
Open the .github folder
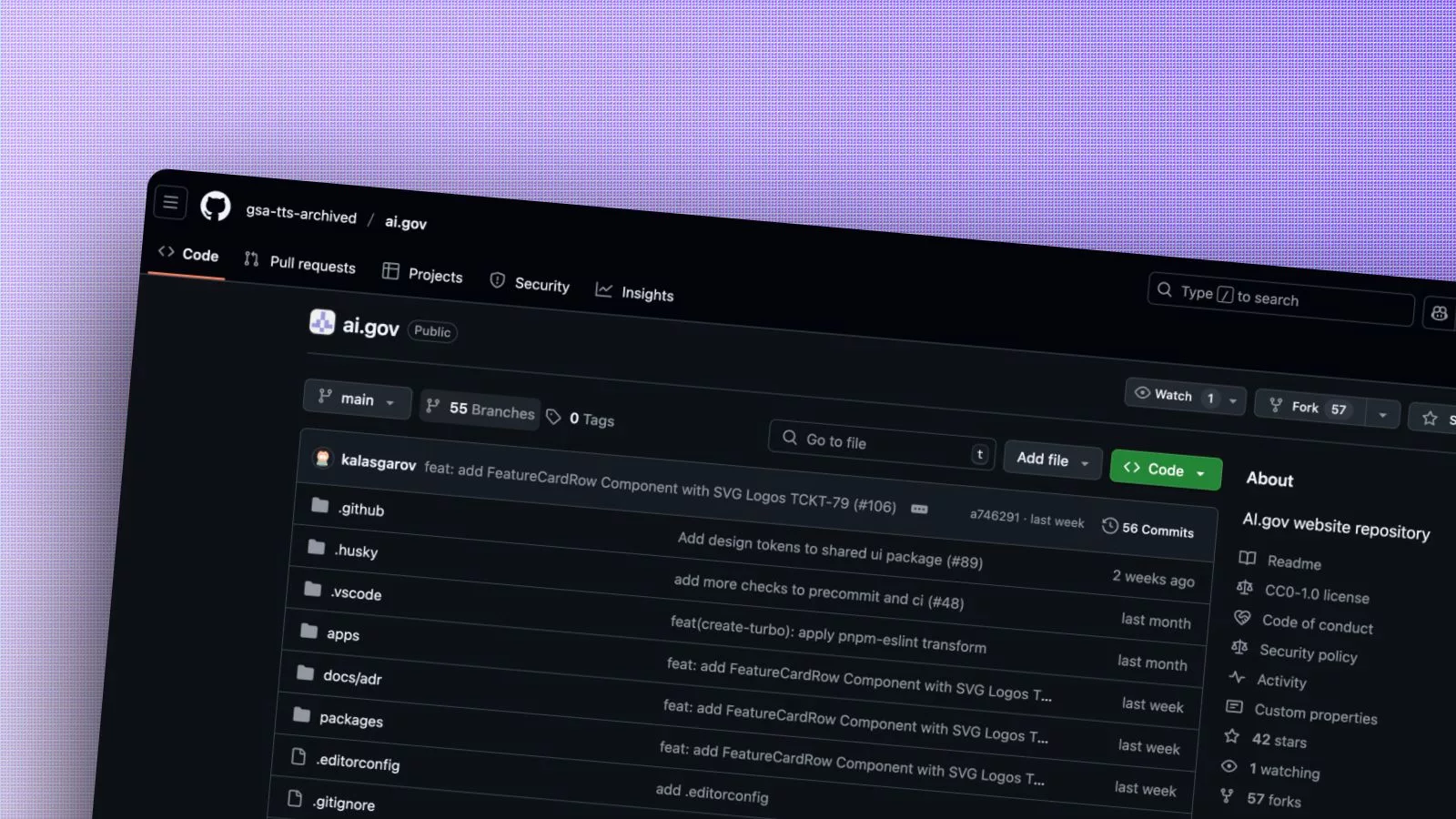pyautogui.click(x=361, y=509)
